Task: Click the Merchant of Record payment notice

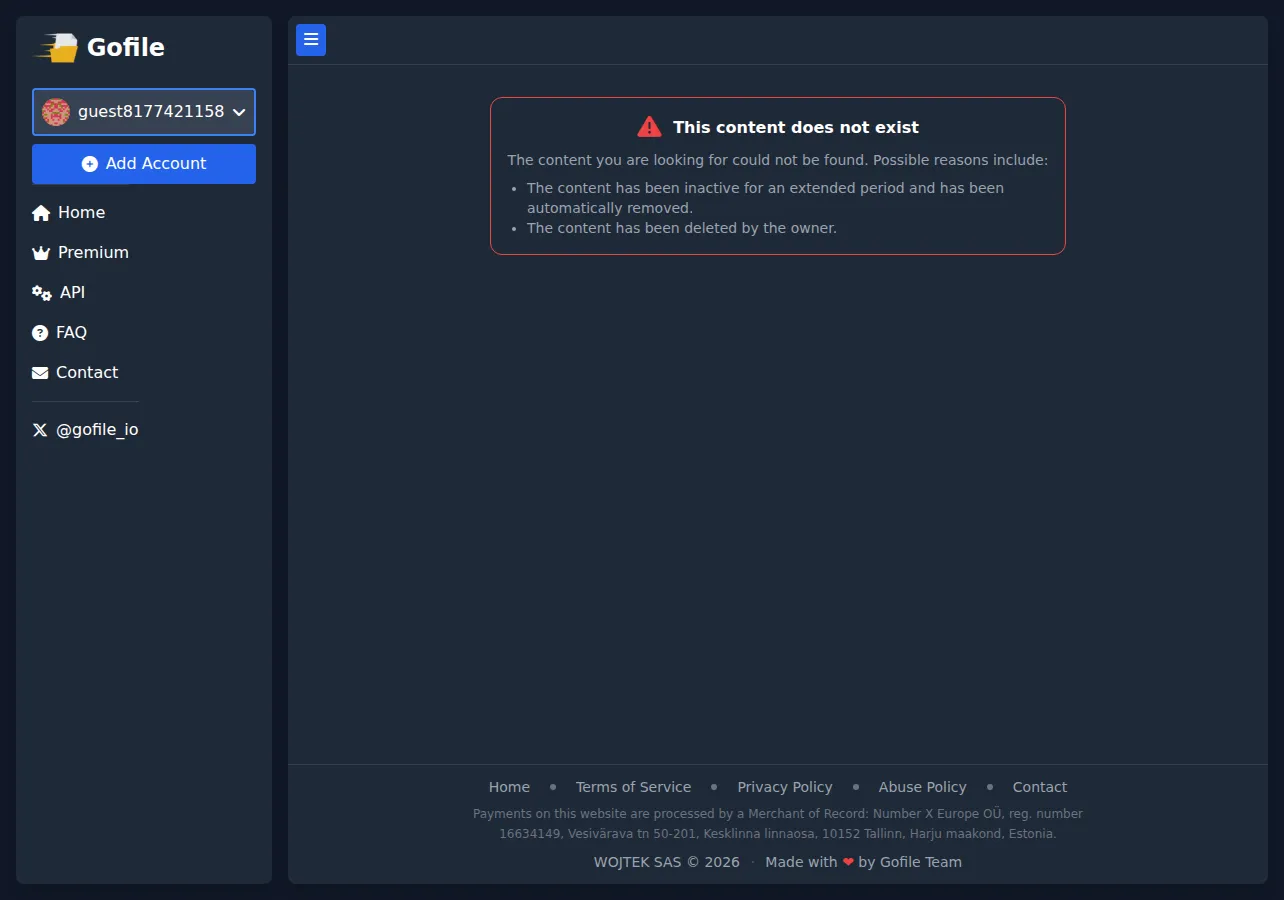Action: click(x=778, y=824)
